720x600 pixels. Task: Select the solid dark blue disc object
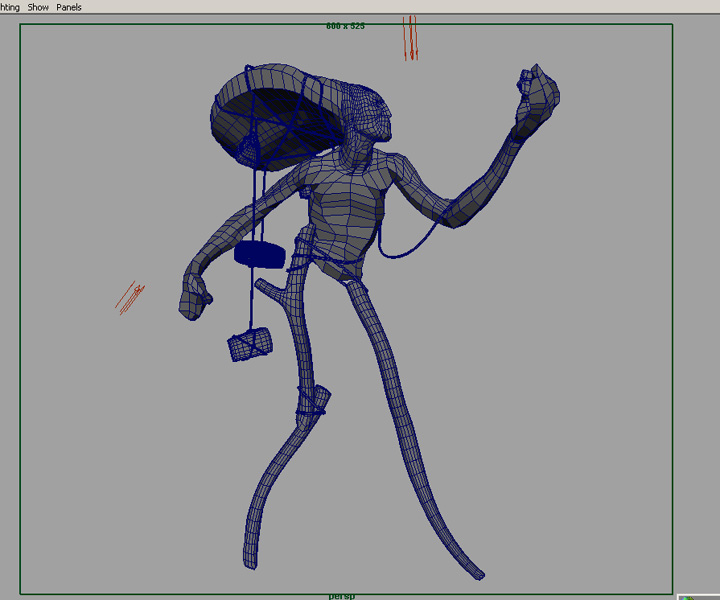pos(259,255)
